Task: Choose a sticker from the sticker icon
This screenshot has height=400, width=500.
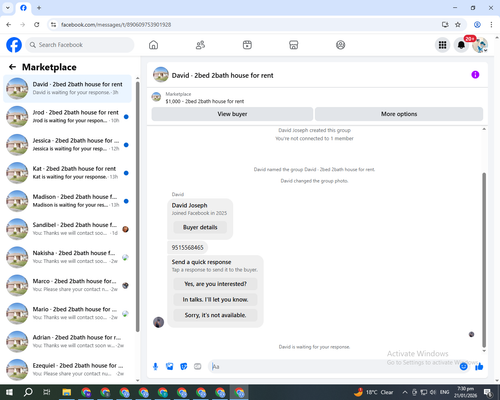Action: 184,367
